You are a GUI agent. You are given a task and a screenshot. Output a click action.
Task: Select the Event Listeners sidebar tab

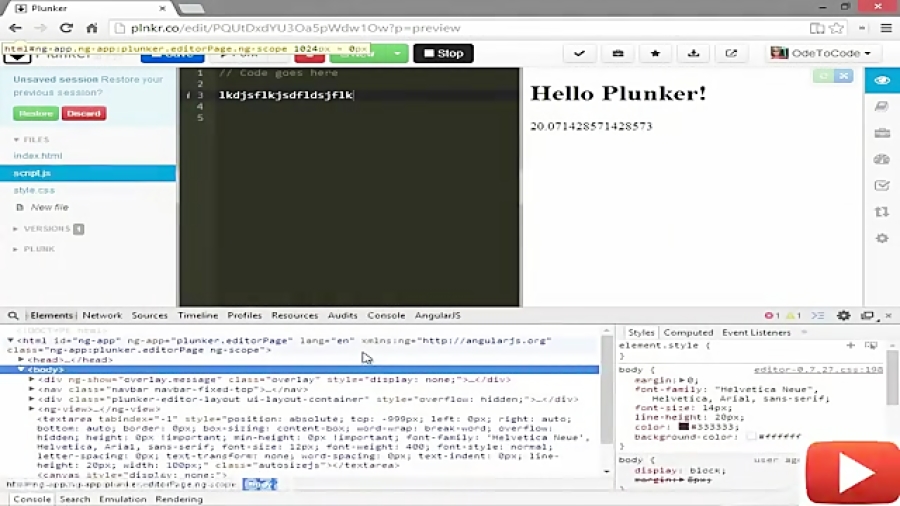(x=756, y=333)
